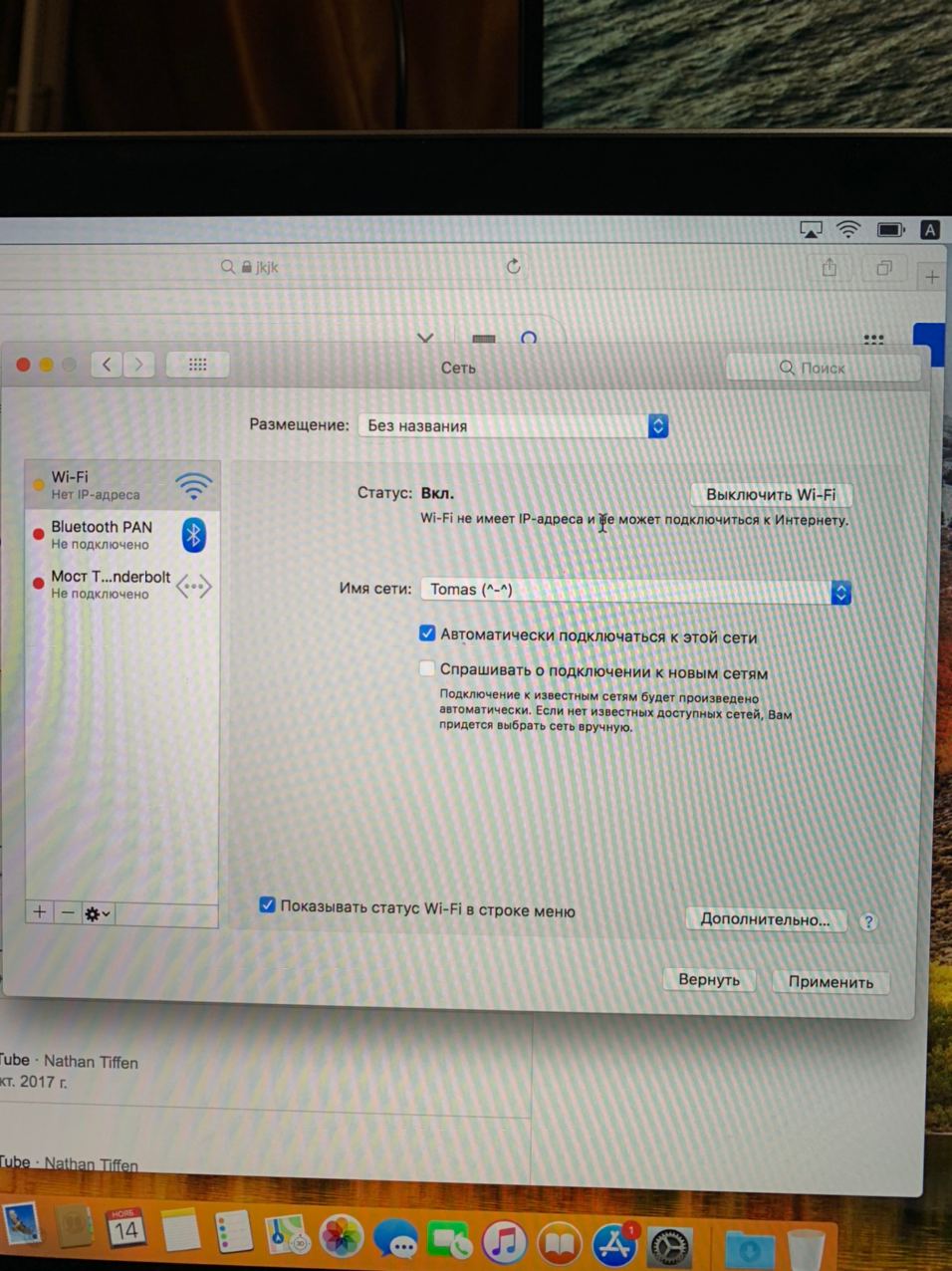
Task: Open Mail from the Dock
Action: click(21, 1226)
